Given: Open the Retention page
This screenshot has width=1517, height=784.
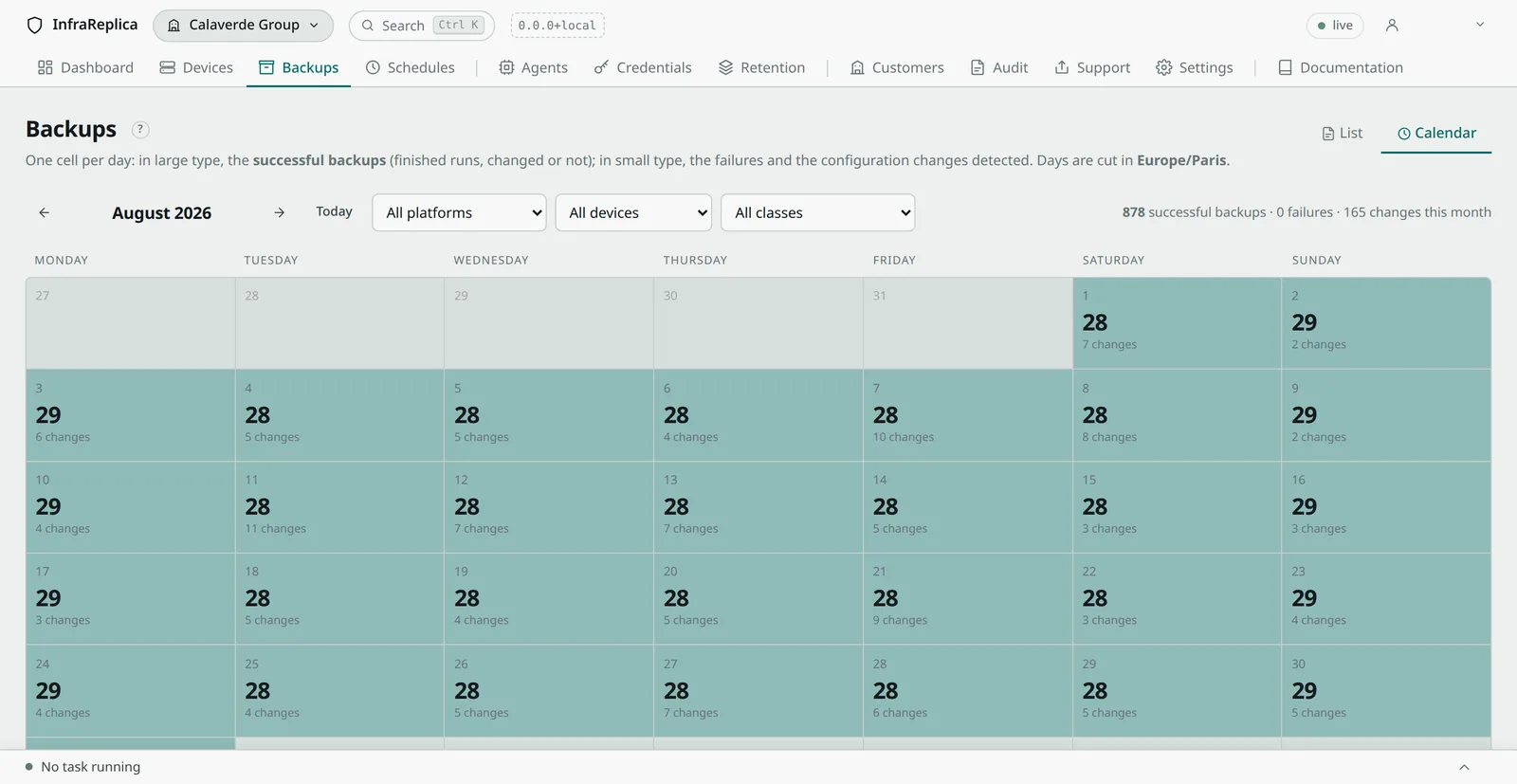Looking at the screenshot, I should (762, 67).
